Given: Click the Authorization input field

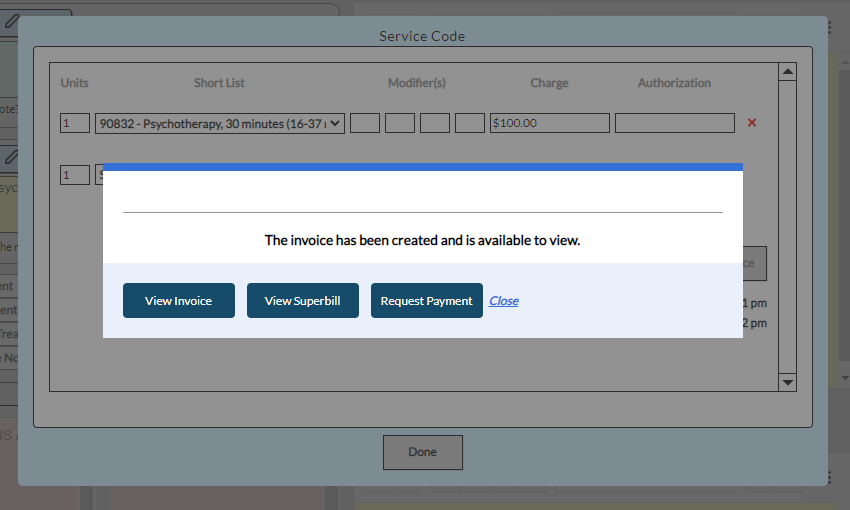Looking at the screenshot, I should tap(674, 123).
